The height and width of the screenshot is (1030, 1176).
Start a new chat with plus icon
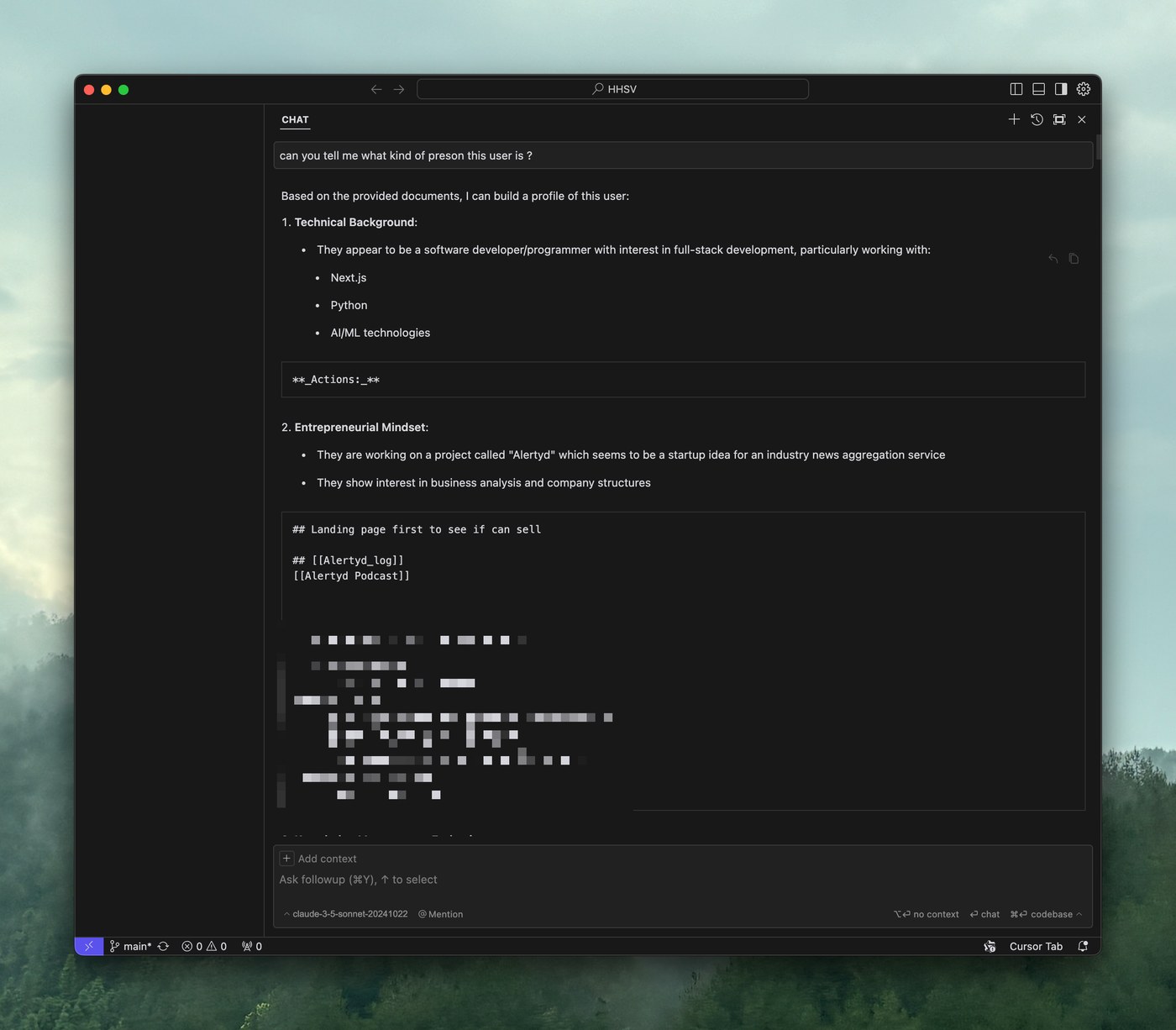[x=1014, y=119]
